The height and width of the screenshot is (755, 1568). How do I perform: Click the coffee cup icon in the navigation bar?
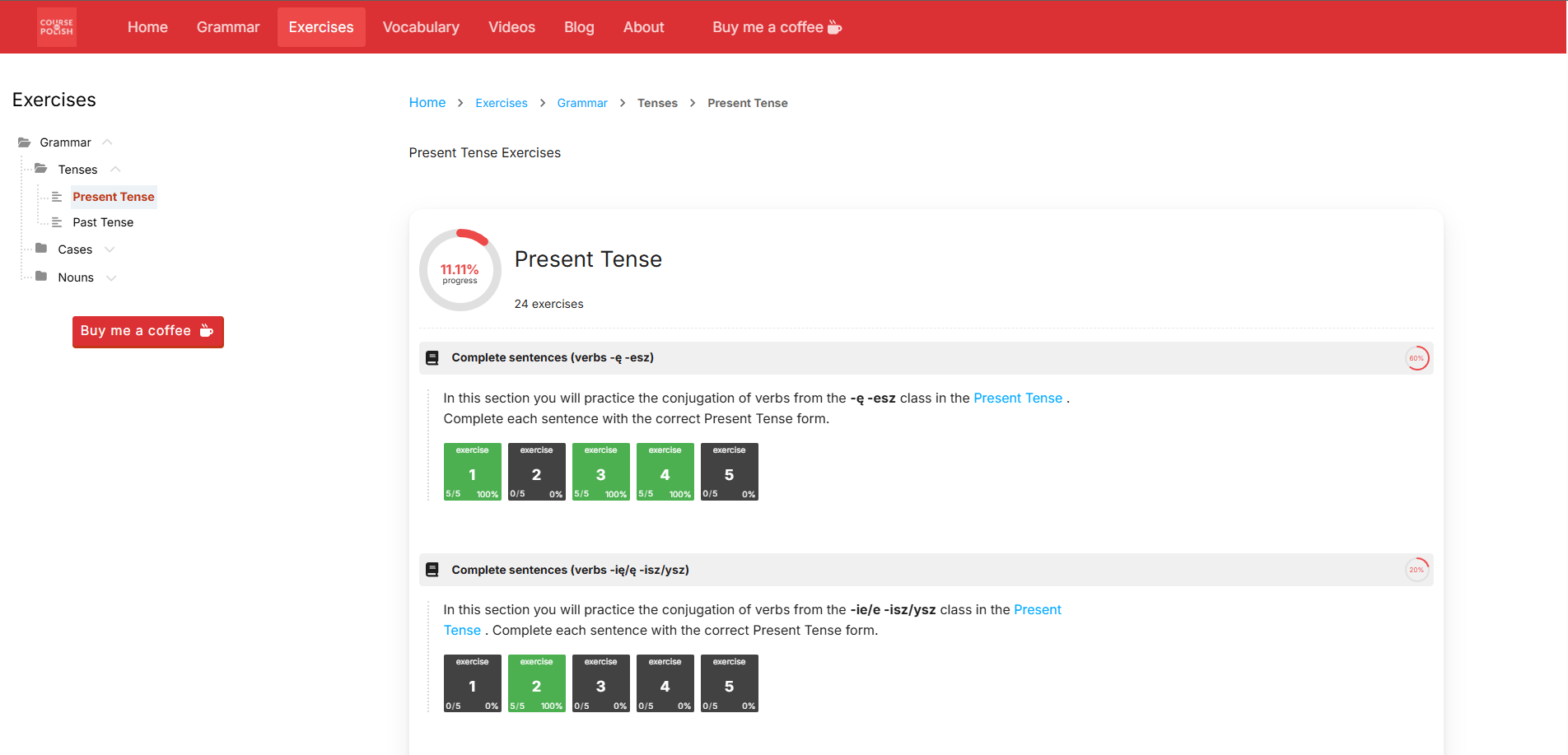coord(835,26)
